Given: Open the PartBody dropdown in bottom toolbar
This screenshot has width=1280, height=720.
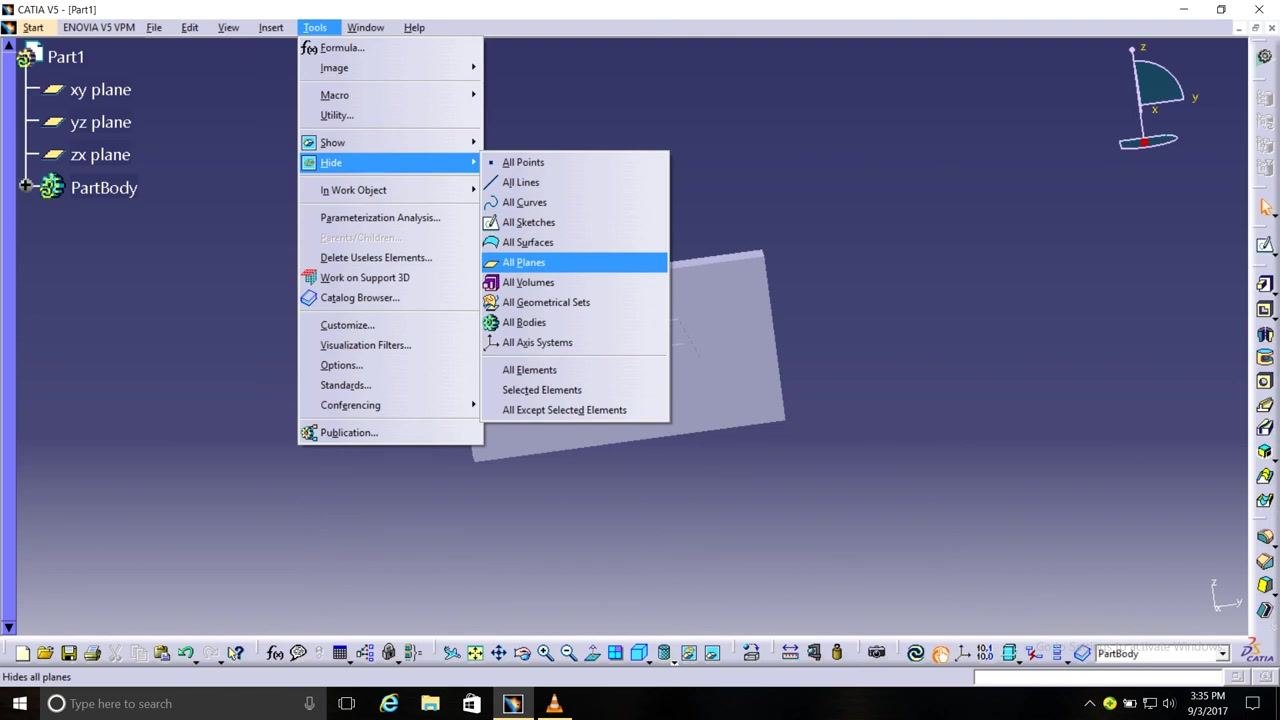Looking at the screenshot, I should [1222, 653].
